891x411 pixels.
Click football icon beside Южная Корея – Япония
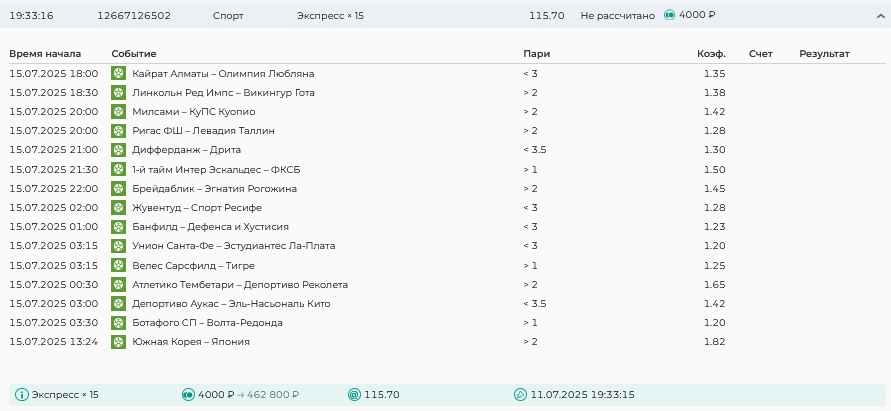click(119, 342)
